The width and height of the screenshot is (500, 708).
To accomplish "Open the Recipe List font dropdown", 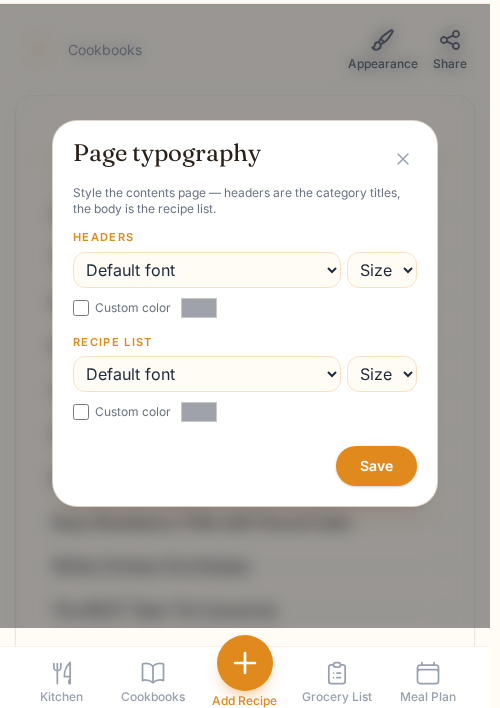I will pyautogui.click(x=206, y=374).
